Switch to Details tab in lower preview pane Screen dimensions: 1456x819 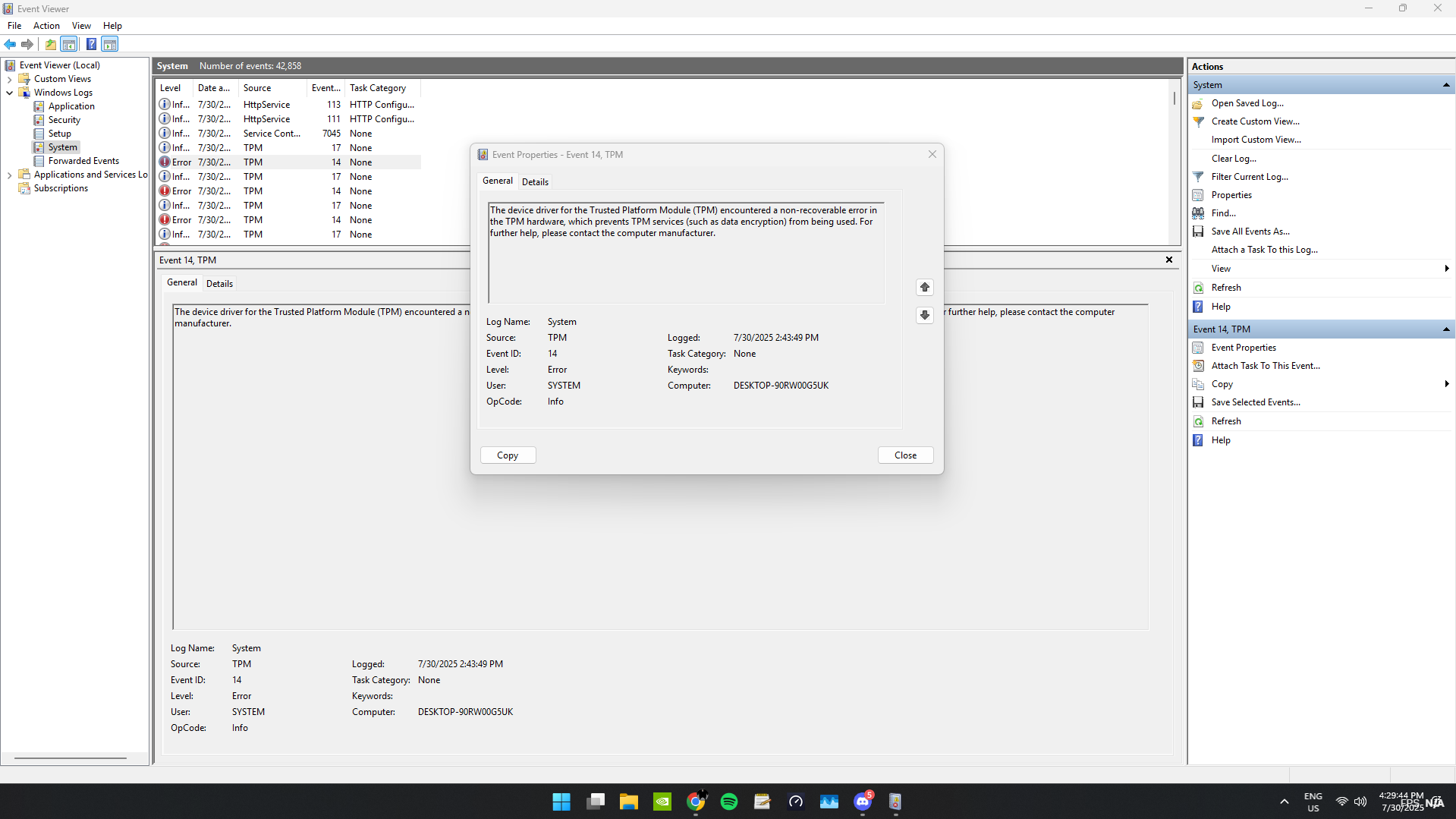pyautogui.click(x=219, y=284)
